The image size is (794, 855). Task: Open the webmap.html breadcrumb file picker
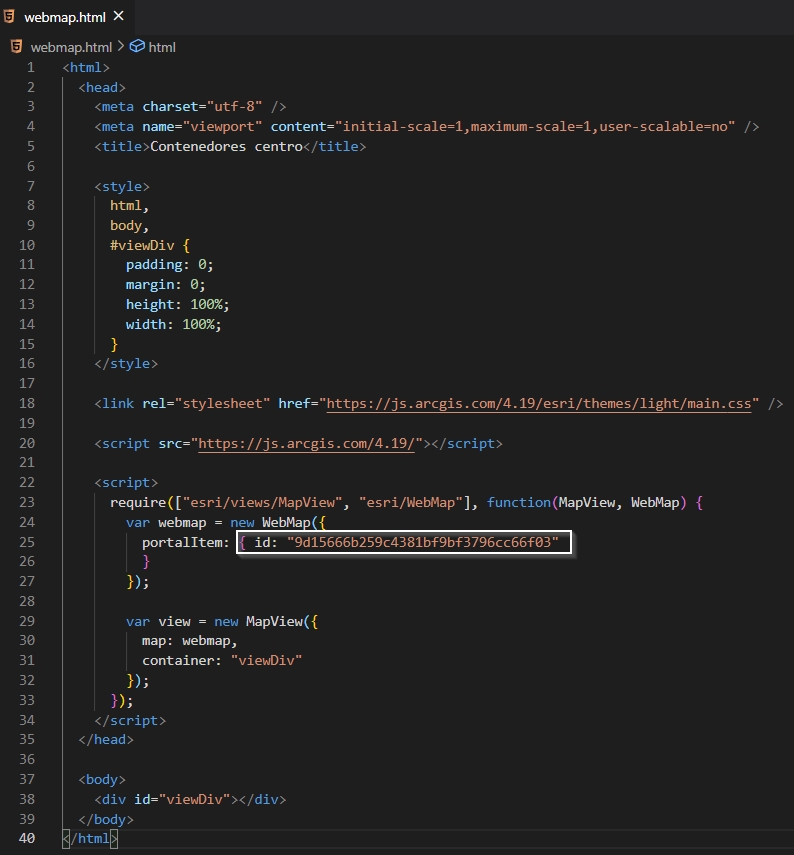pyautogui.click(x=71, y=47)
